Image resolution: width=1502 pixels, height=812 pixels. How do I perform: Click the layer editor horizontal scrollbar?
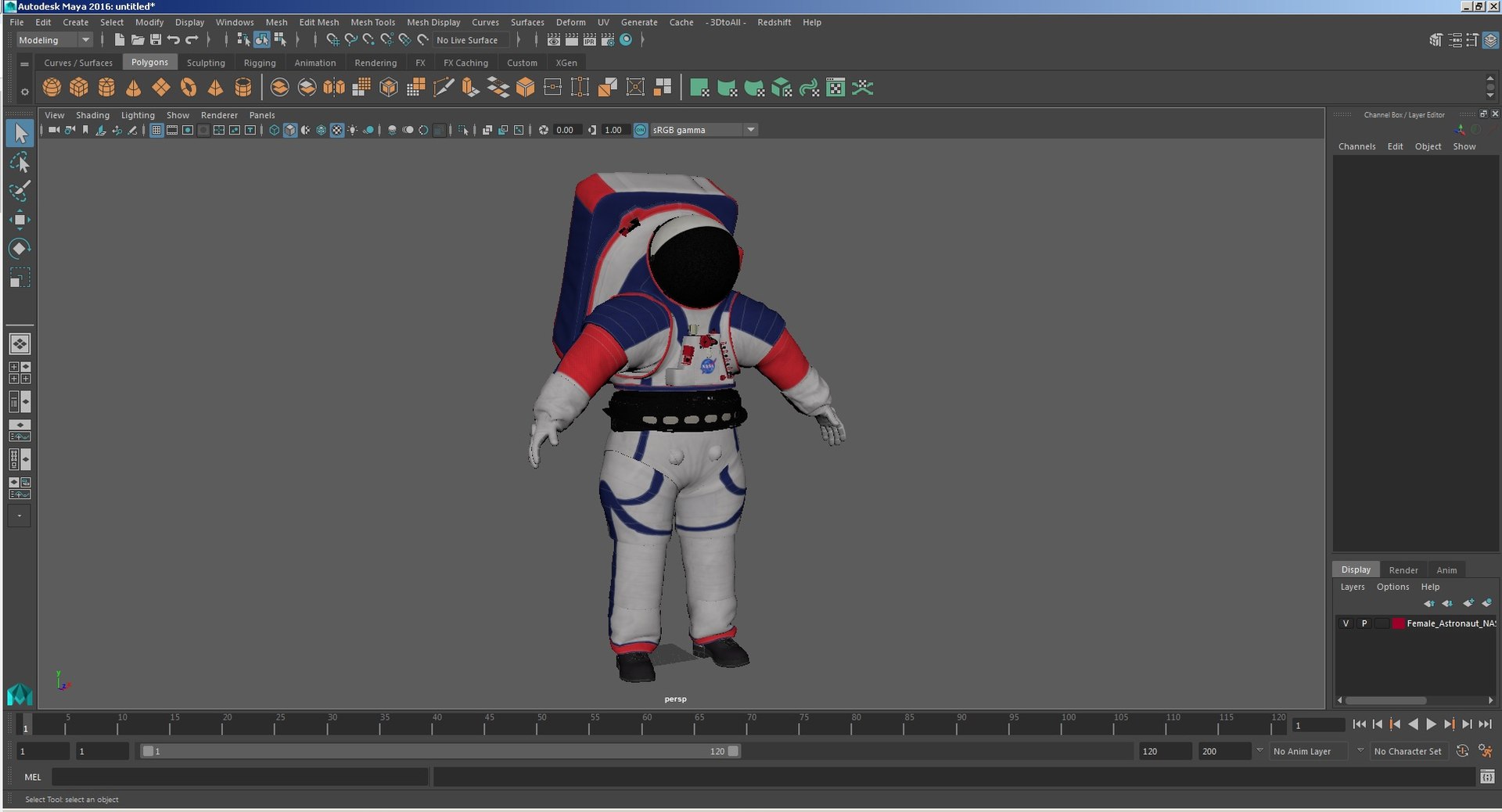pyautogui.click(x=1385, y=700)
